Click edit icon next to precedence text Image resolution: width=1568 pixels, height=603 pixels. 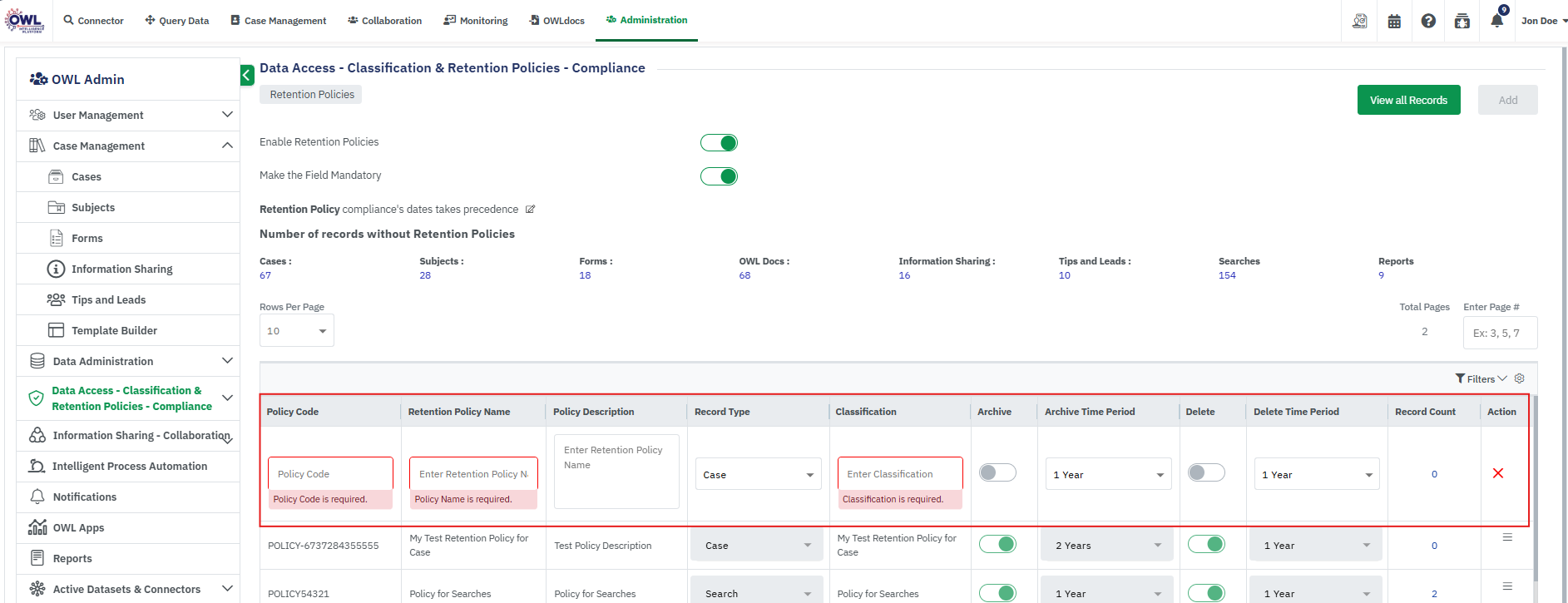[531, 210]
